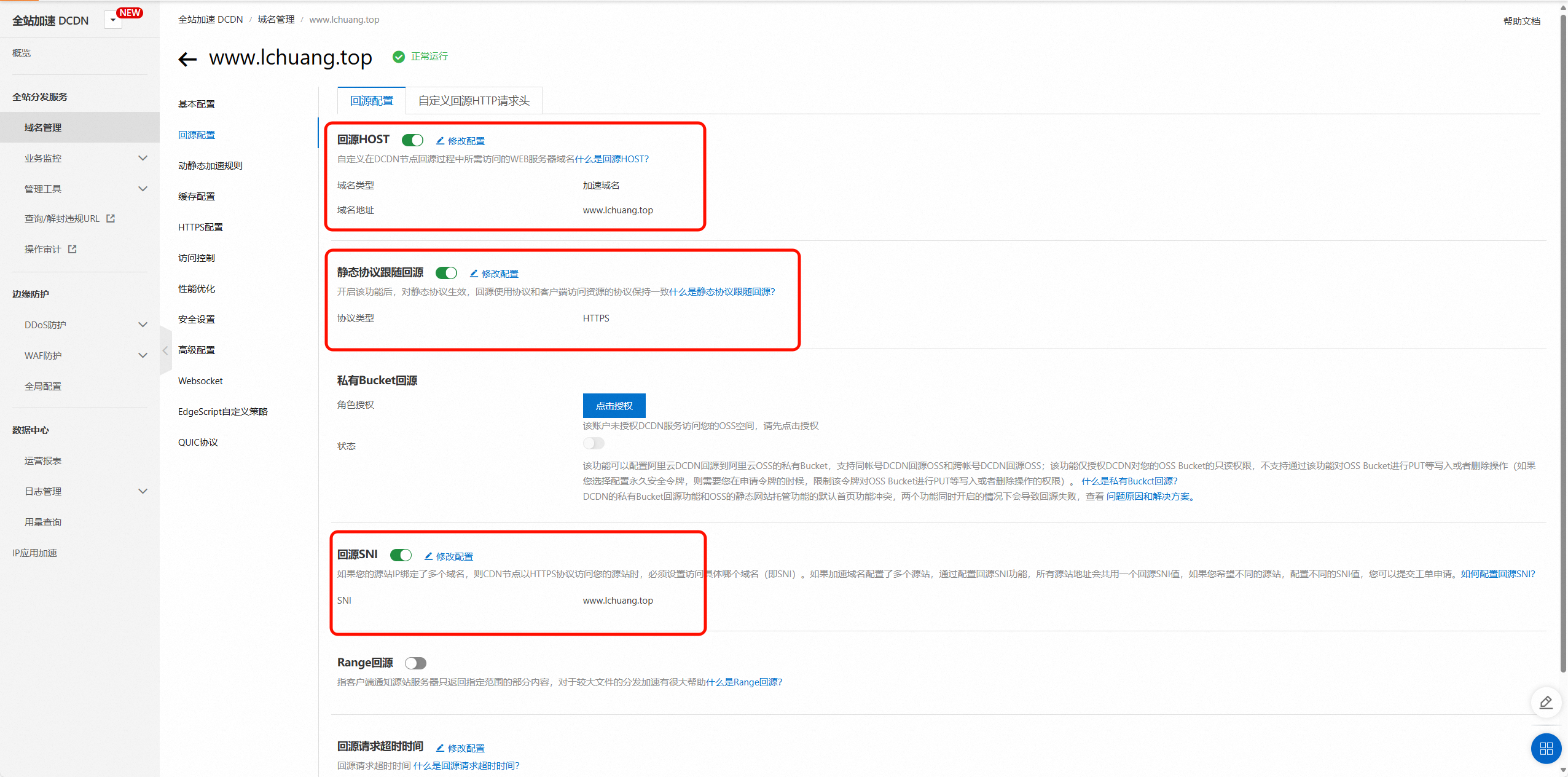
Task: Switch to the 自定义回源HTTP请求头 tab
Action: [x=474, y=101]
